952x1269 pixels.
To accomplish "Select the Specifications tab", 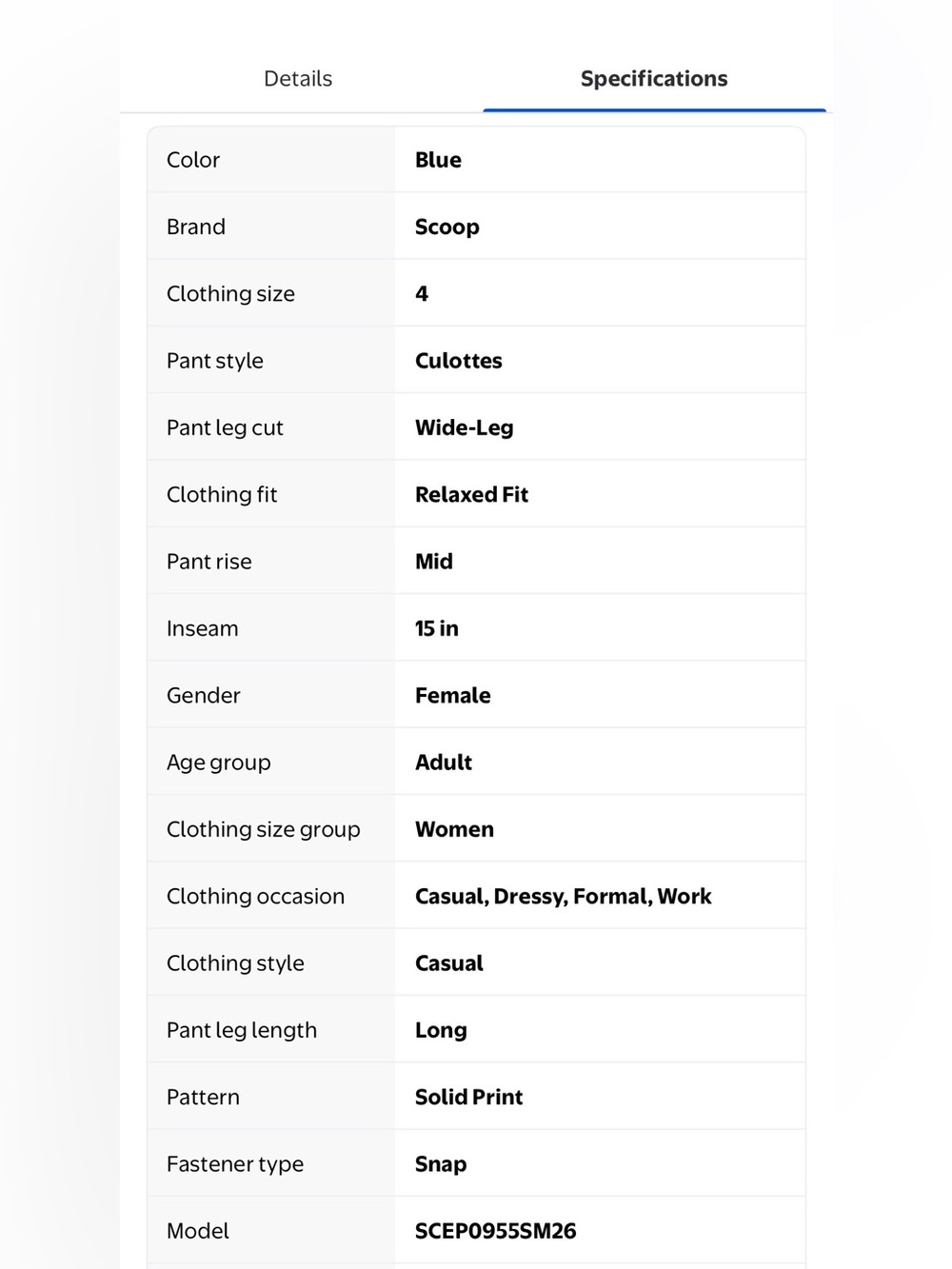I will pos(654,79).
